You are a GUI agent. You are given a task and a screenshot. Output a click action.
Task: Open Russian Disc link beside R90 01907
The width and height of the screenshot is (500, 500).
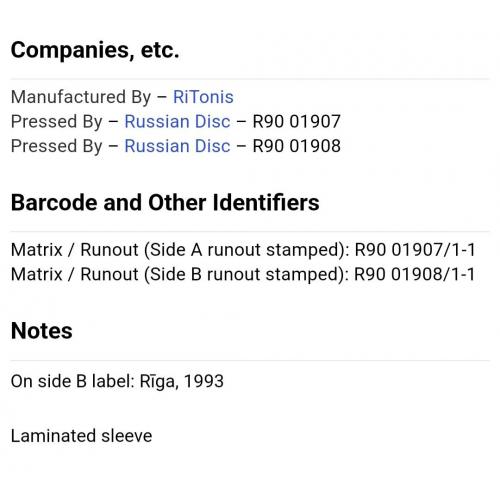coord(177,121)
